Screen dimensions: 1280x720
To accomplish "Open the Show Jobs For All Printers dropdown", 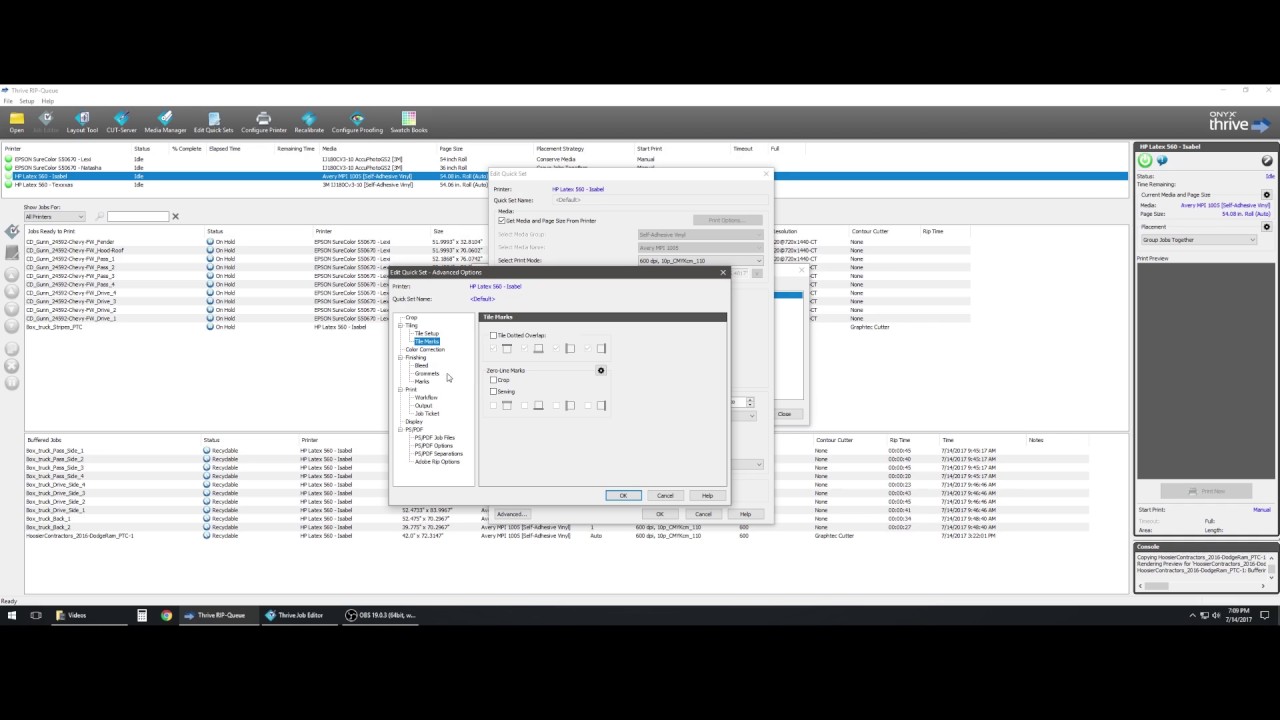I will click(x=54, y=217).
